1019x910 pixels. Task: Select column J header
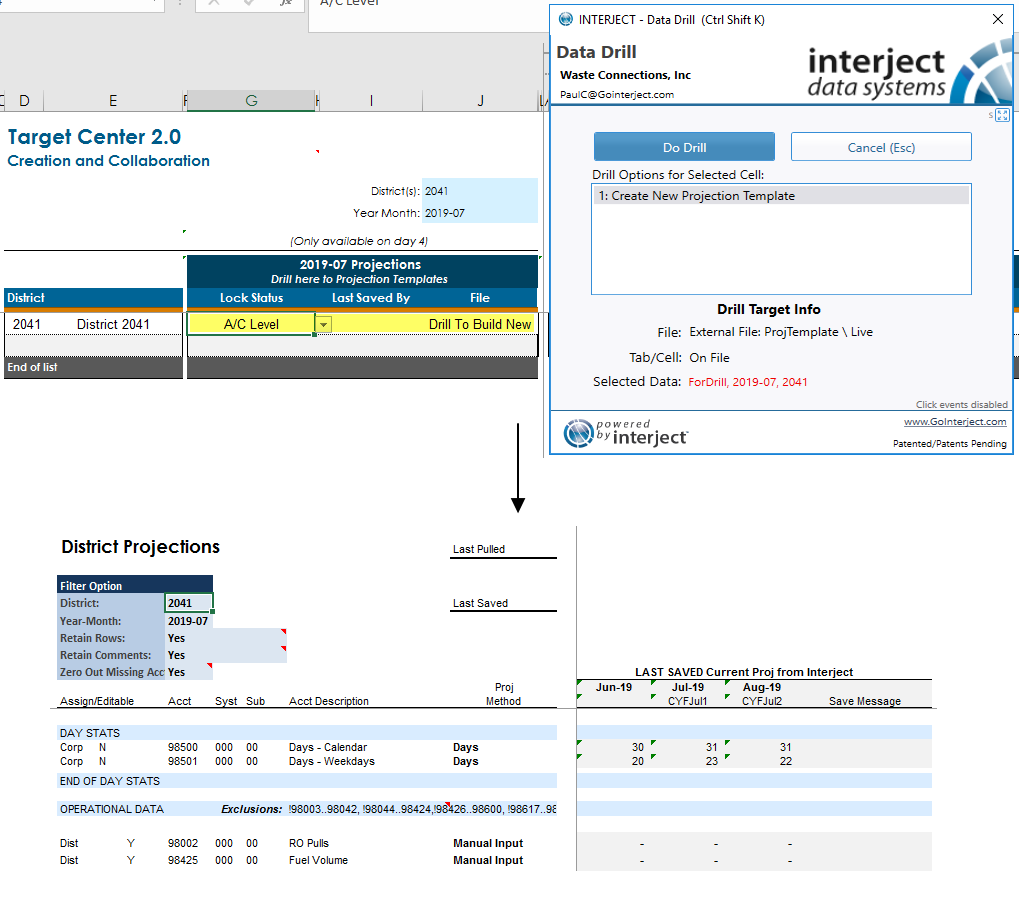(480, 101)
